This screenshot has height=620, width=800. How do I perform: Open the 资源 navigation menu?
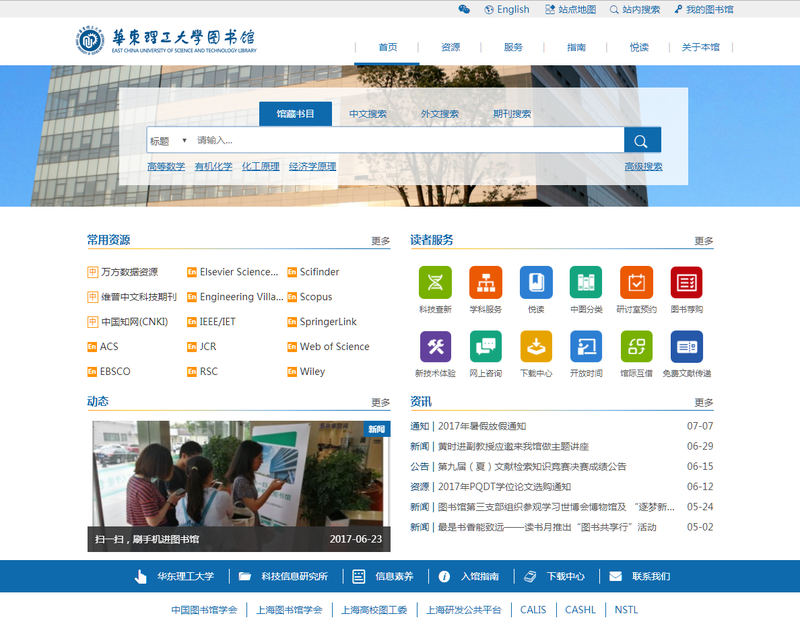point(450,47)
